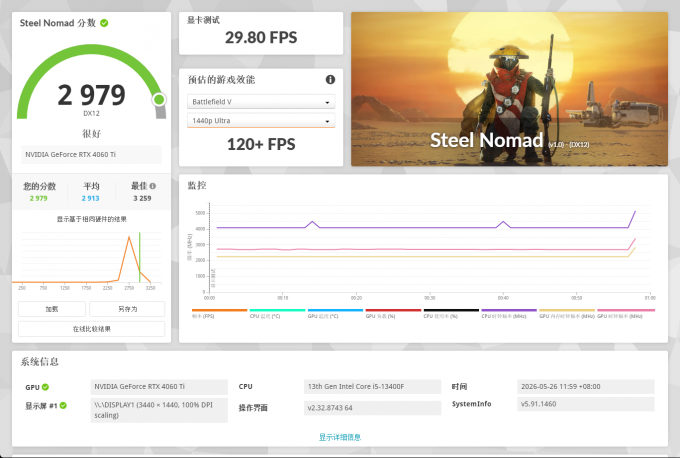
Task: Click the 平均 score value 2 913
Action: [90, 198]
